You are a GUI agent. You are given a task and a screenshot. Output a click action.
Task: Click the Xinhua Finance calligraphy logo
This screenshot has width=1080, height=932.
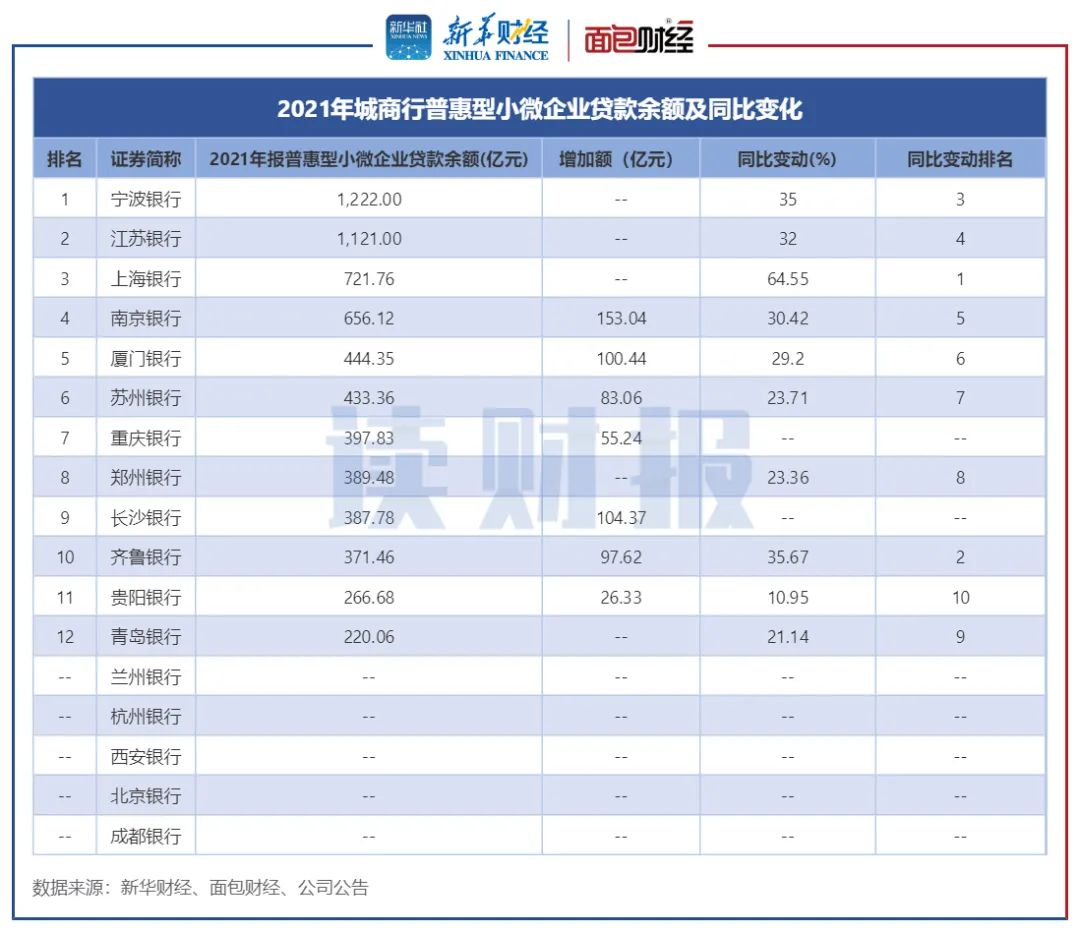(495, 38)
